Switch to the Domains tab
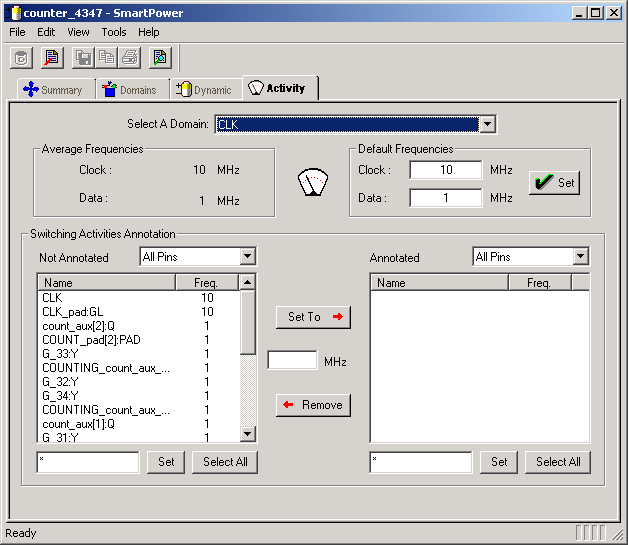The width and height of the screenshot is (628, 545). tap(132, 89)
